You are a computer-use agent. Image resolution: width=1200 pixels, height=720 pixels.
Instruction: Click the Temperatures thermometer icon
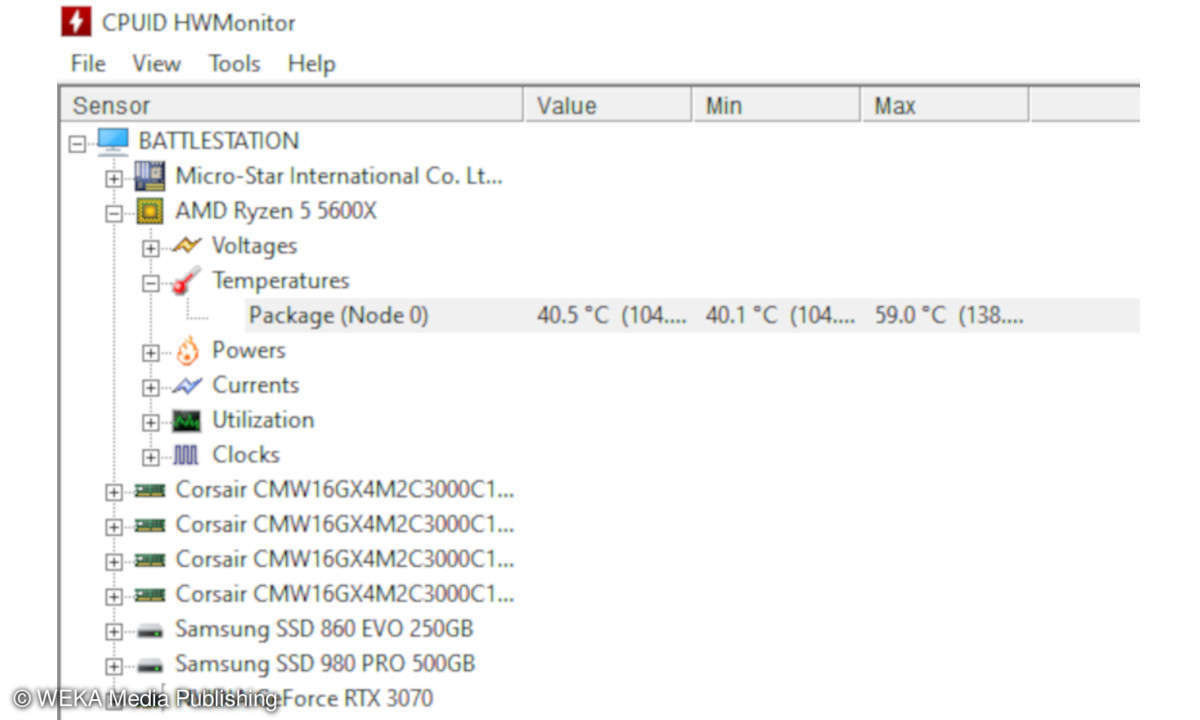pos(186,281)
